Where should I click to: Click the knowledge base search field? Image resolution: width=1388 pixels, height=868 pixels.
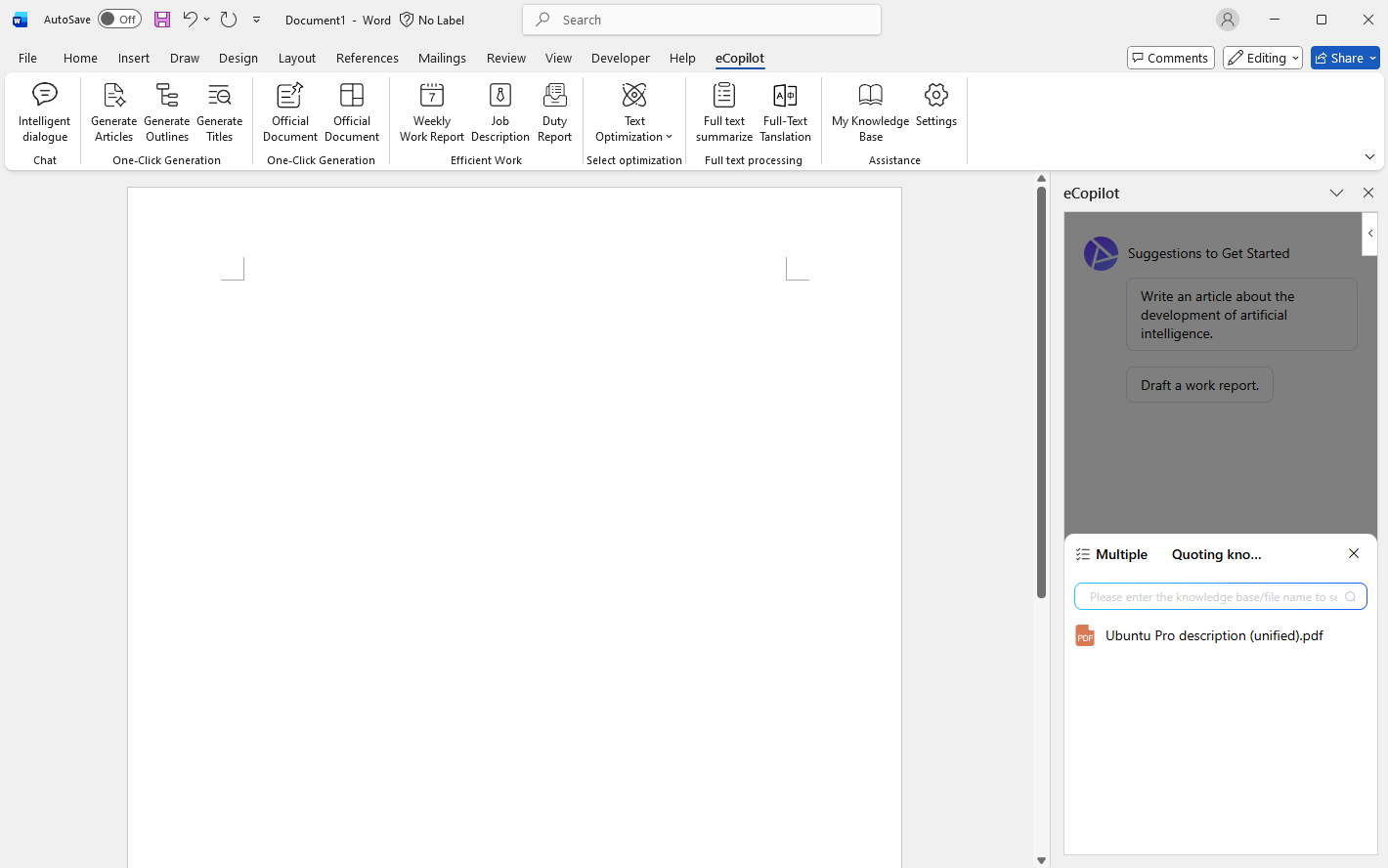(x=1212, y=596)
